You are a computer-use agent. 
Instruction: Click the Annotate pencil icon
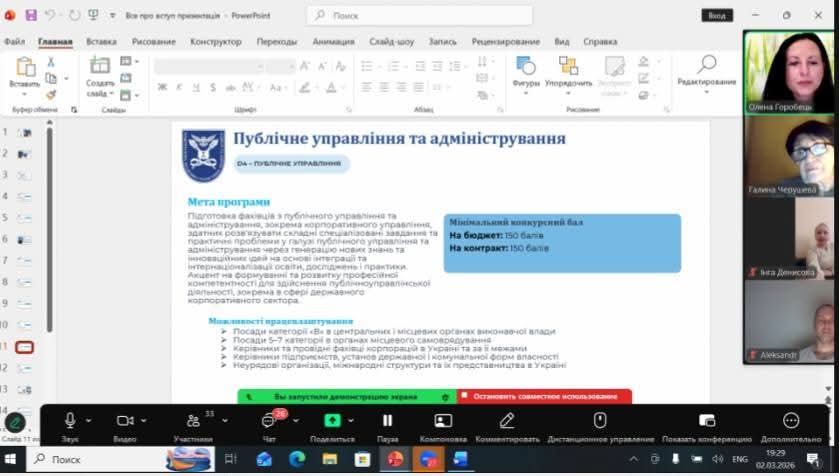pos(507,421)
